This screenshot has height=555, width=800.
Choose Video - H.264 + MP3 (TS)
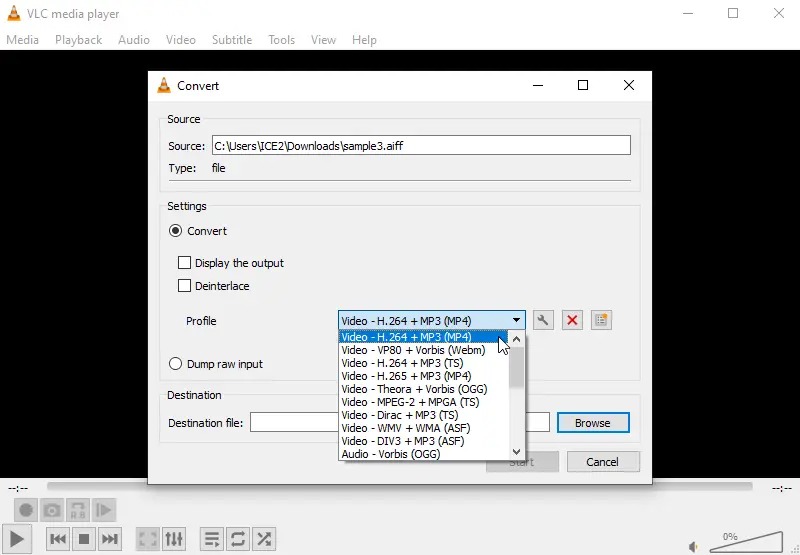click(x=423, y=363)
